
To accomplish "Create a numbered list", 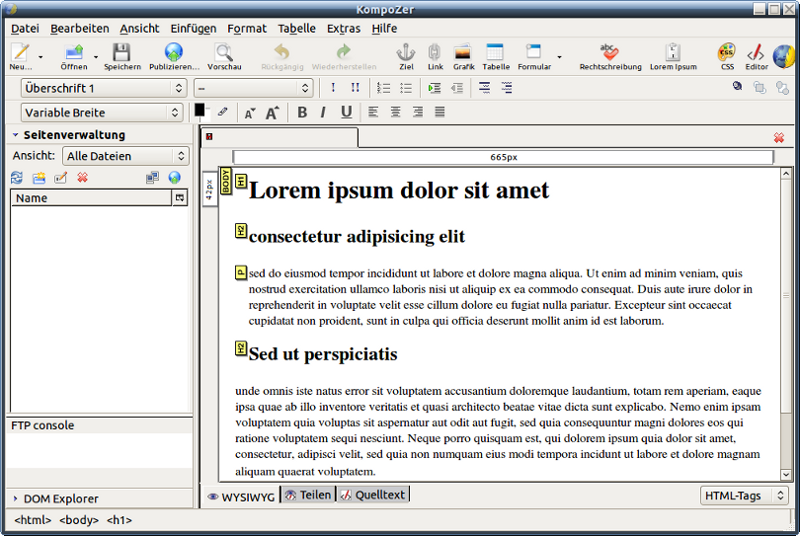I will tap(383, 88).
